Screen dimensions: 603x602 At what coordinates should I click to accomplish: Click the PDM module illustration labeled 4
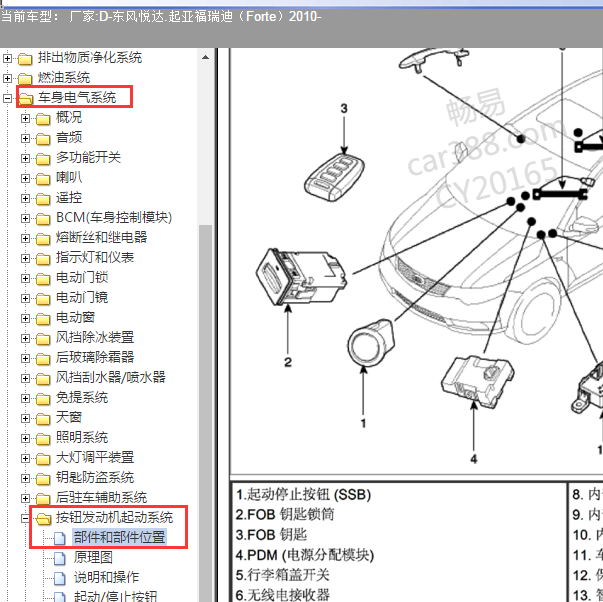click(x=478, y=380)
